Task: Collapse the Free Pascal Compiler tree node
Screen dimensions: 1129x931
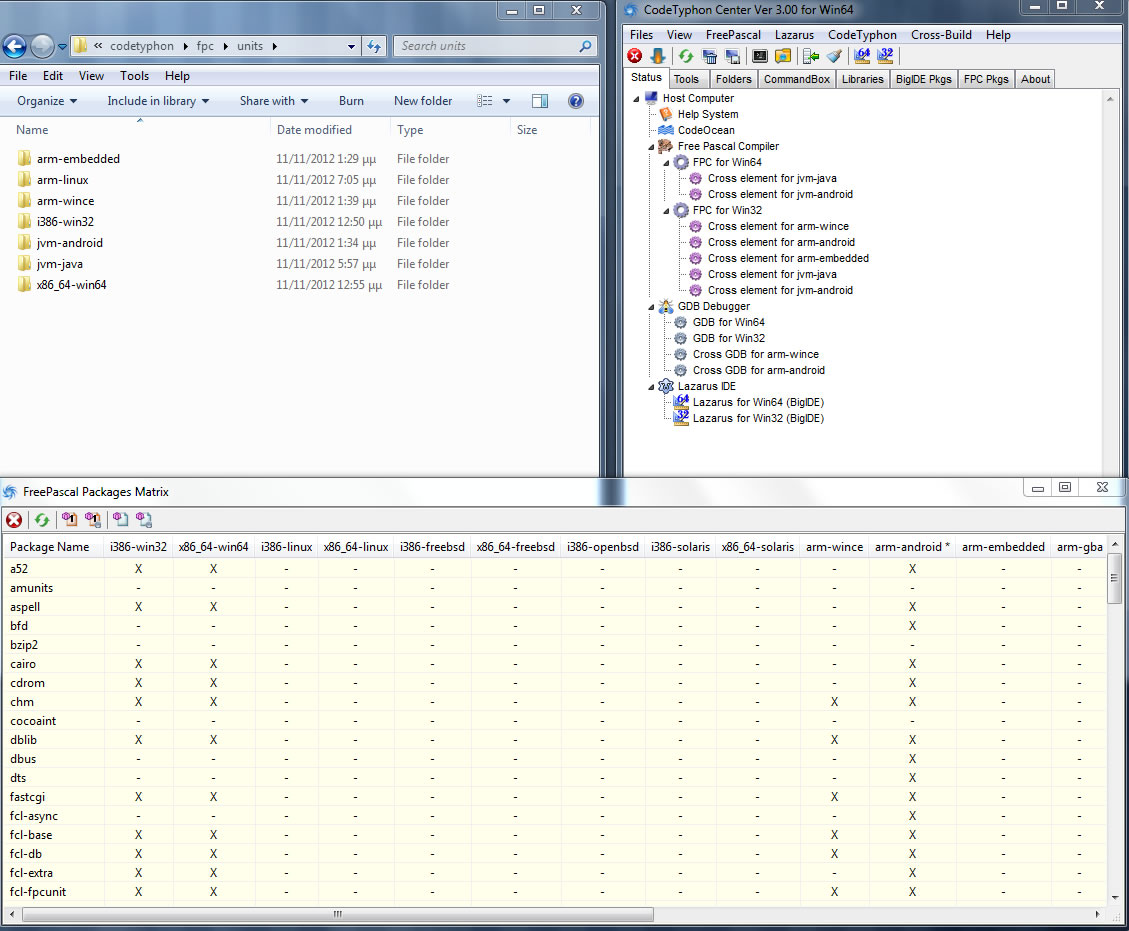Action: pos(651,147)
